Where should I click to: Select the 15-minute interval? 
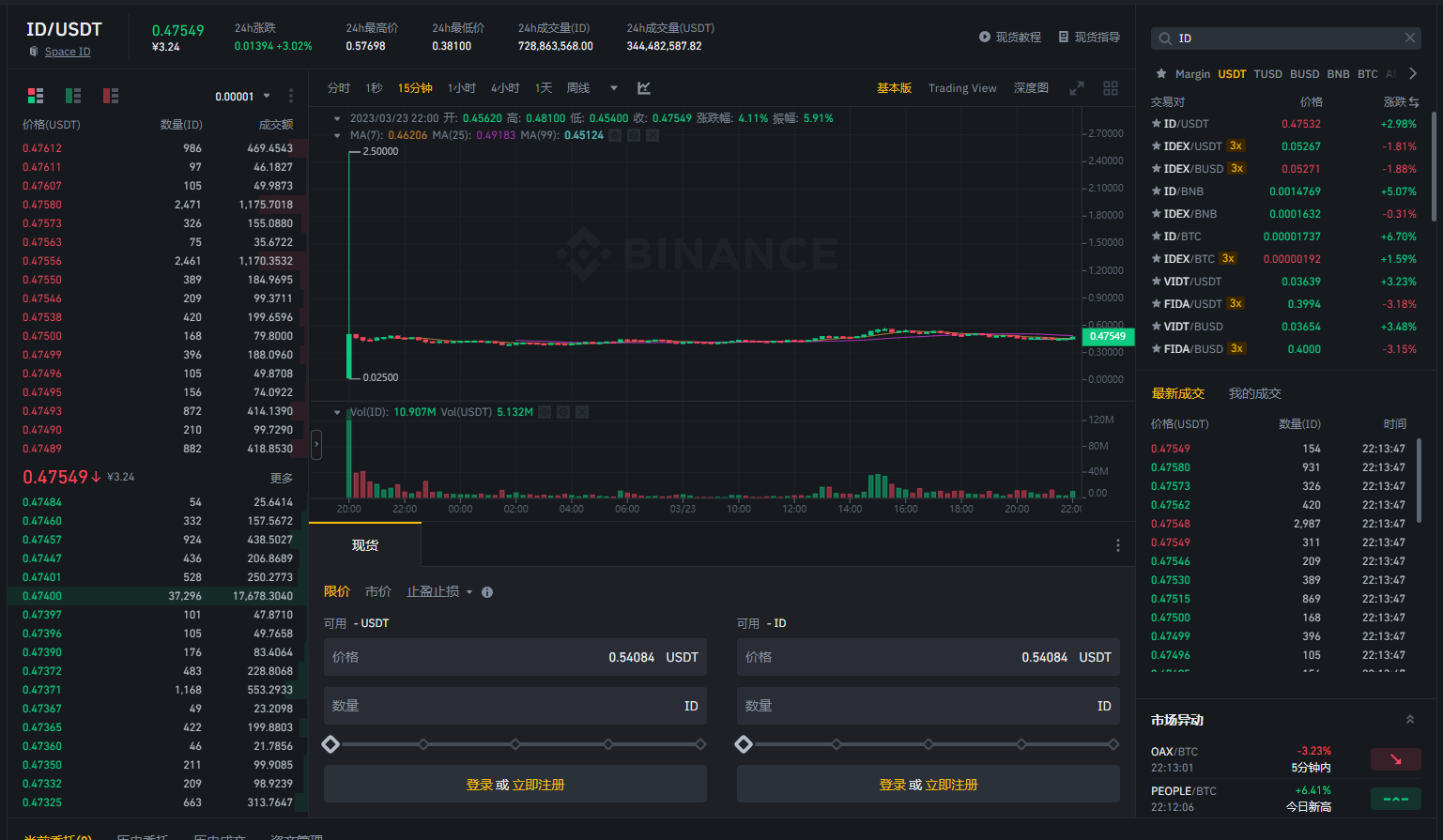click(x=415, y=88)
